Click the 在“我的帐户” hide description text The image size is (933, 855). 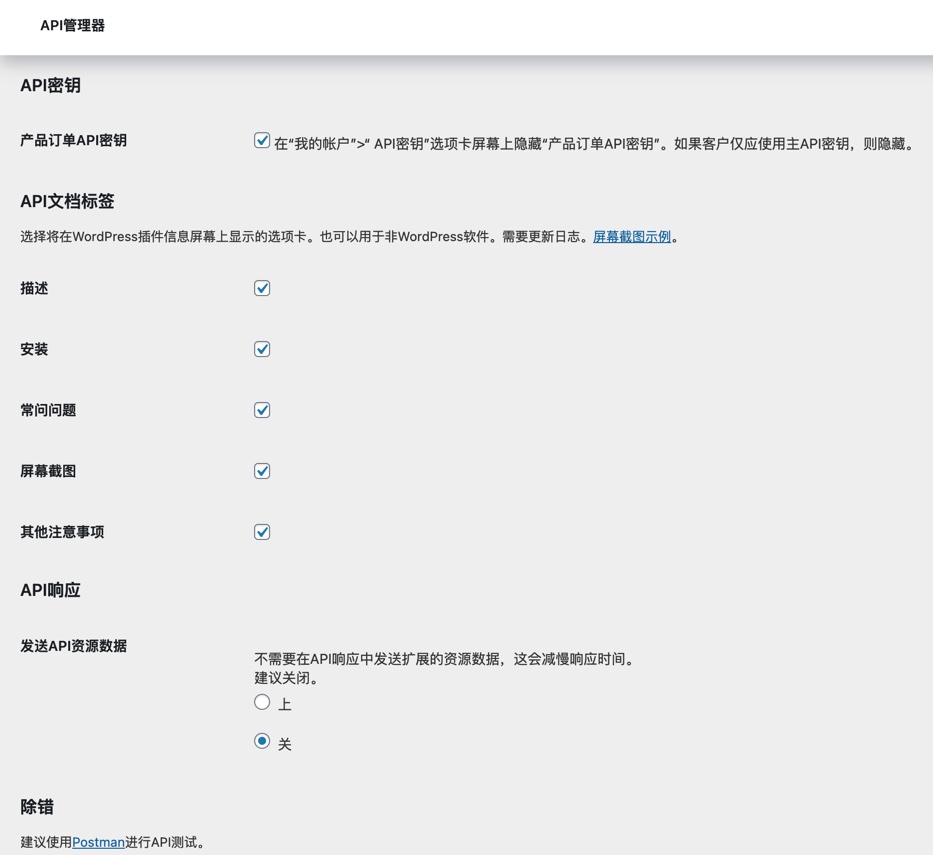(594, 144)
